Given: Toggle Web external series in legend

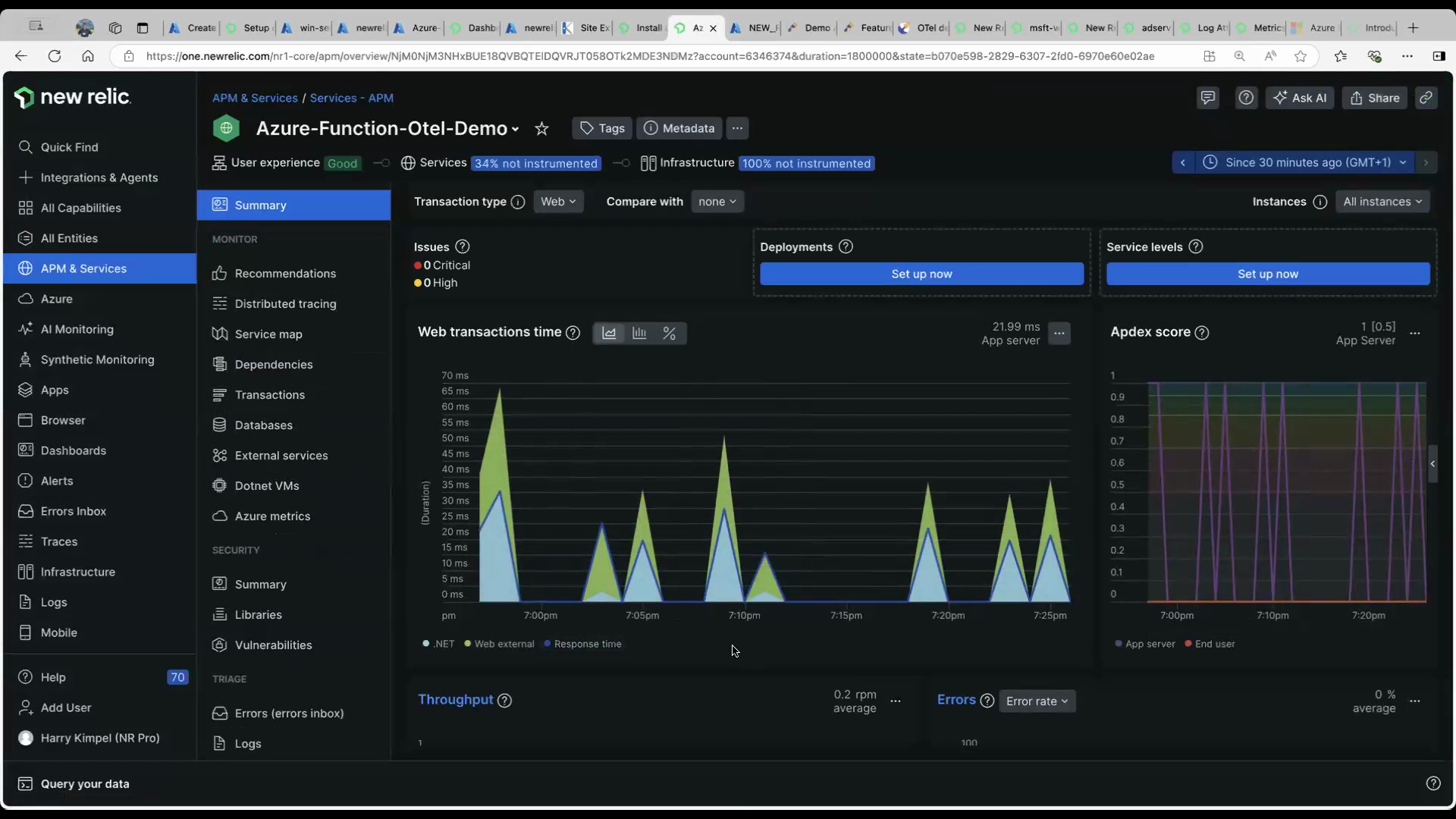Looking at the screenshot, I should click(x=499, y=644).
